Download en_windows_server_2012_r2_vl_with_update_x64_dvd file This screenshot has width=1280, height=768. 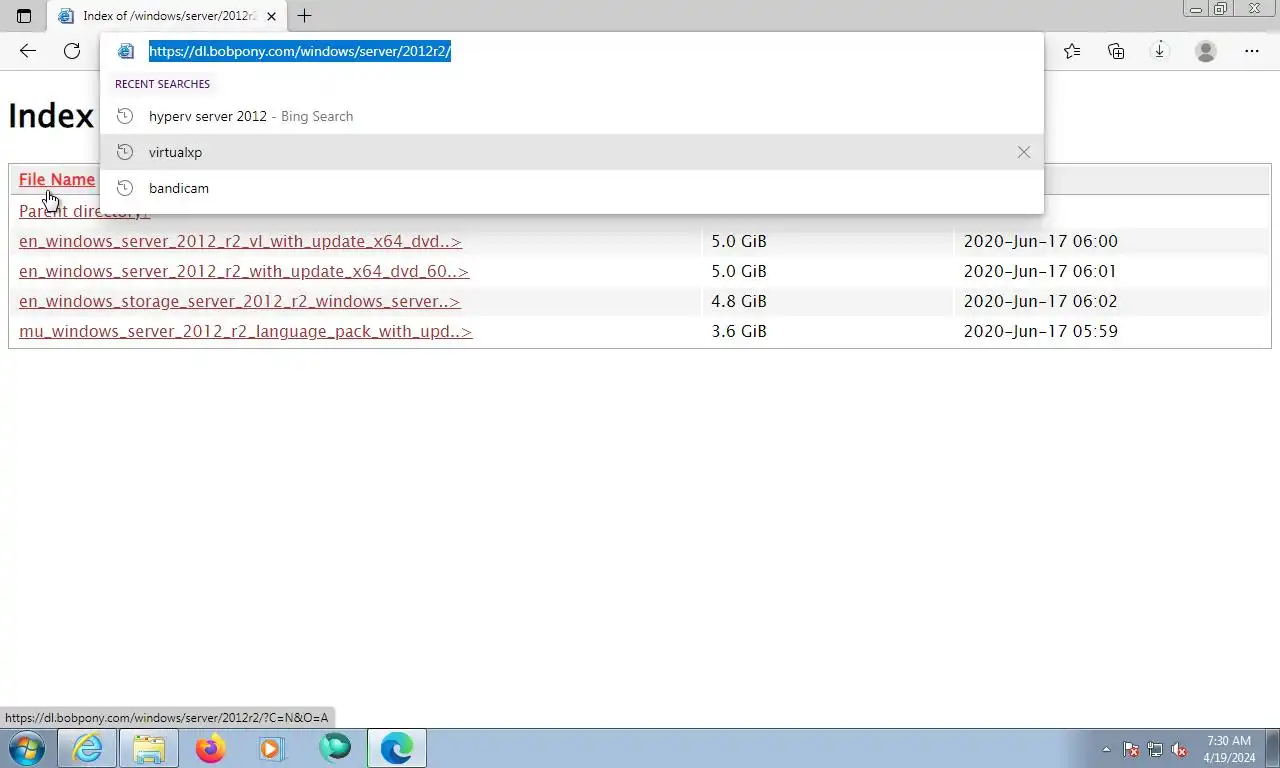click(240, 241)
